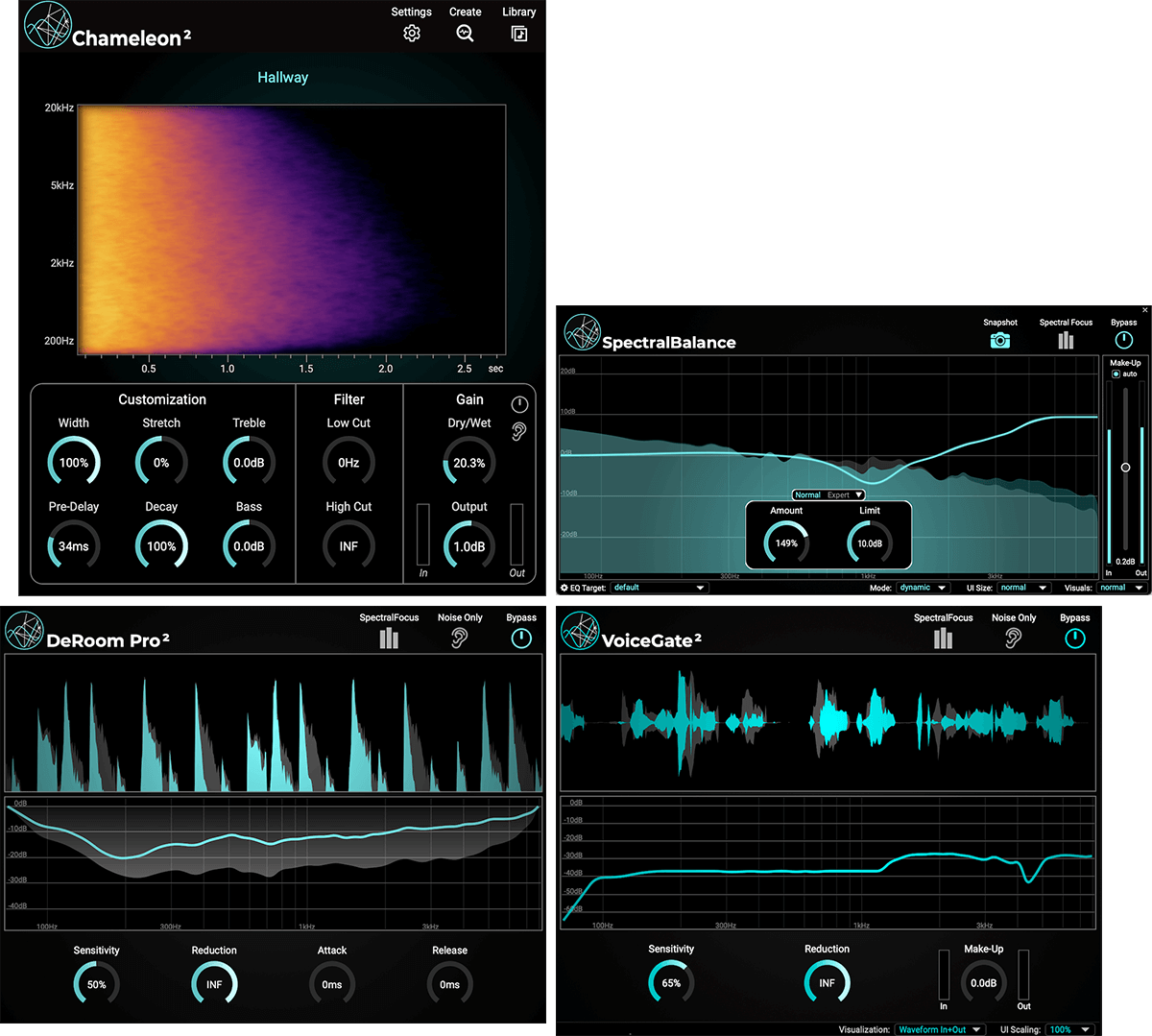1152x1036 pixels.
Task: Click the 0.2dB Make-Up value in SpectralBalance
Action: coord(1125,562)
